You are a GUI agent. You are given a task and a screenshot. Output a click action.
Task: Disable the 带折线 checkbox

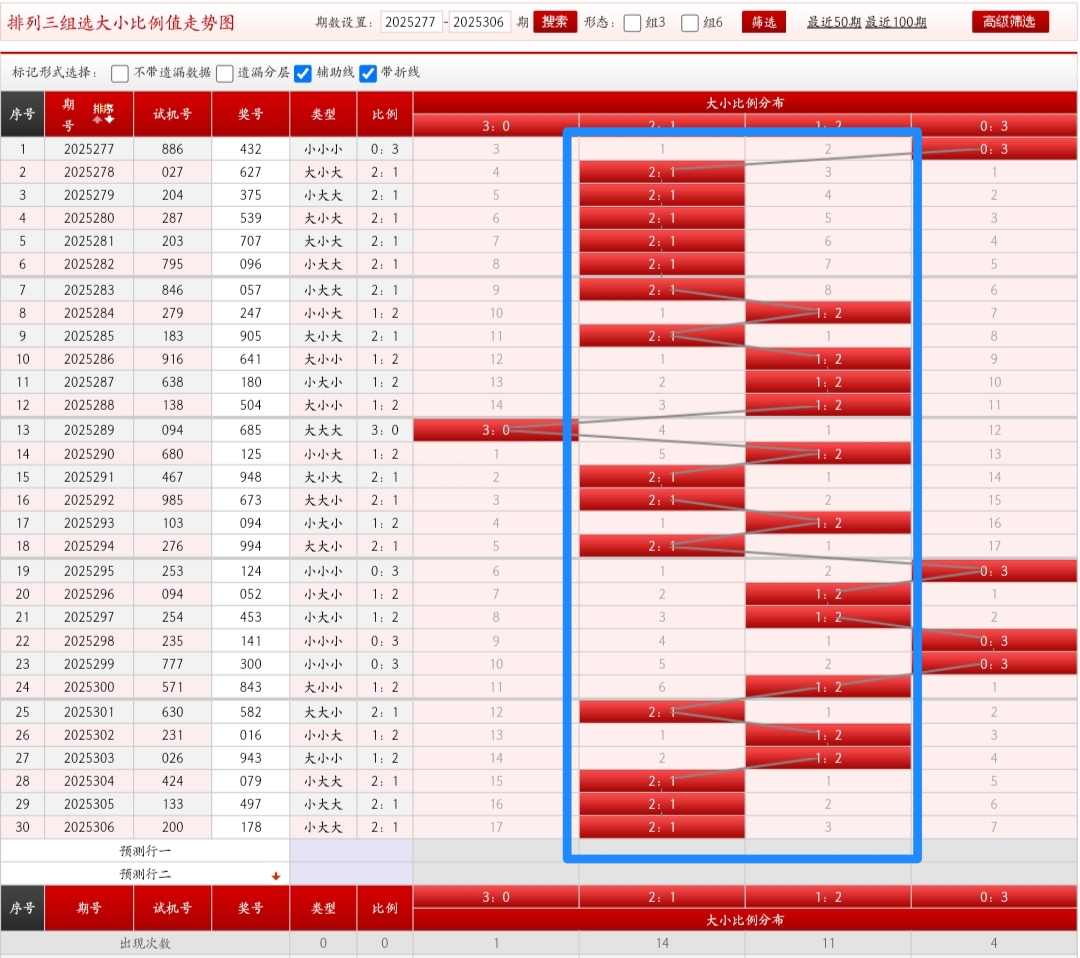(x=368, y=73)
